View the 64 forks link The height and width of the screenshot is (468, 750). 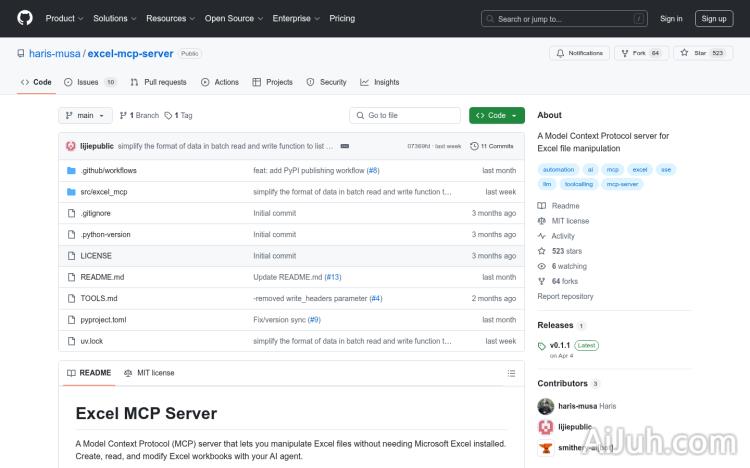558,281
